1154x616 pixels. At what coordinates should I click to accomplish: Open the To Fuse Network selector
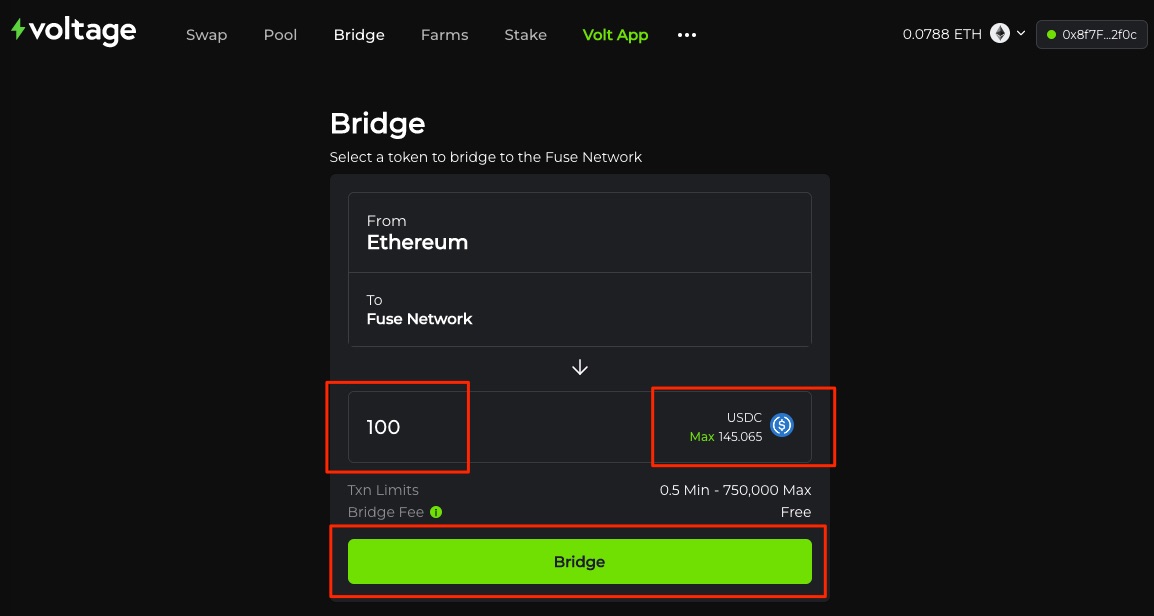tap(579, 309)
